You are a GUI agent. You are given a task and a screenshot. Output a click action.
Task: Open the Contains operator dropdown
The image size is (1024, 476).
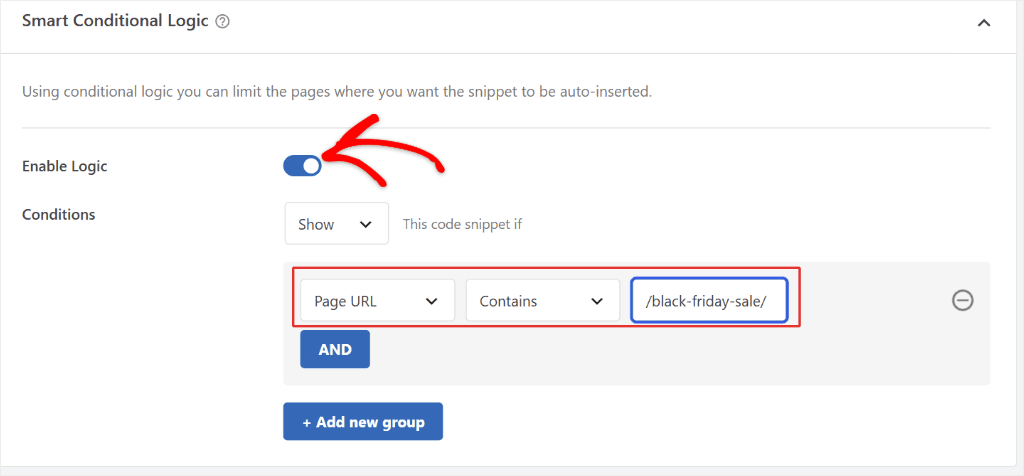[543, 301]
